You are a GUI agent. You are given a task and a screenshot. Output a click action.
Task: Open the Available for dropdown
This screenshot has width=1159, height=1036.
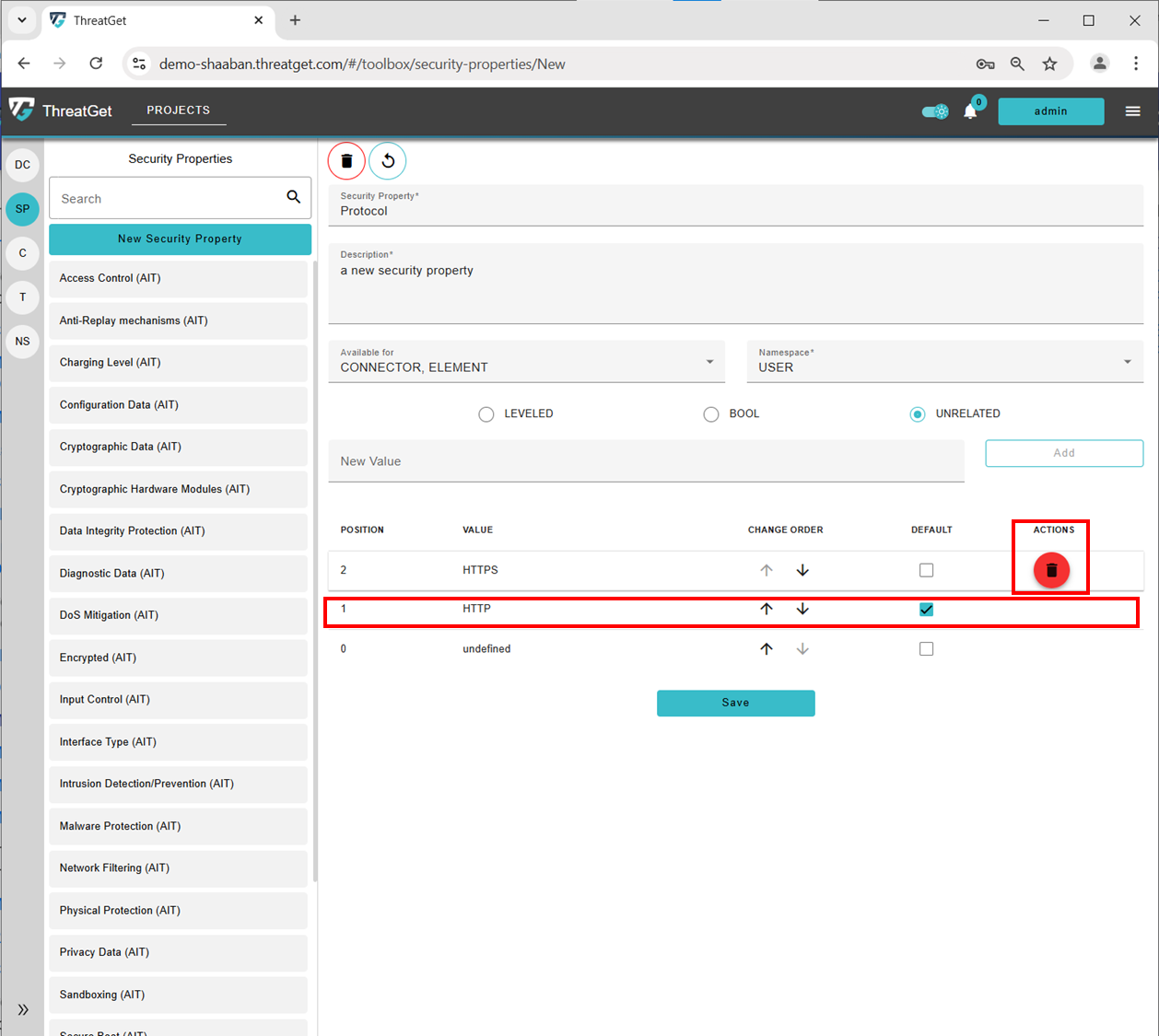(x=709, y=361)
